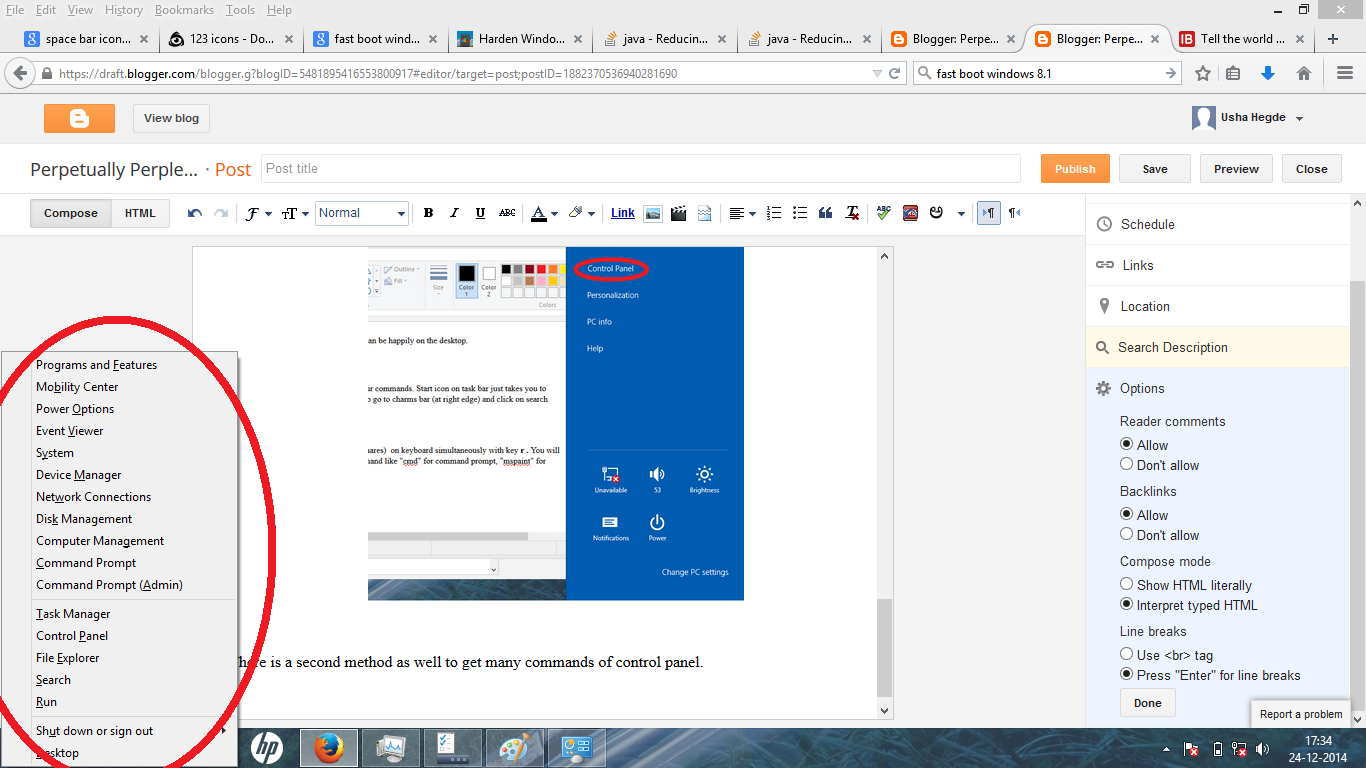Switch to the HTML editing tab
The width and height of the screenshot is (1366, 768).
tap(140, 213)
